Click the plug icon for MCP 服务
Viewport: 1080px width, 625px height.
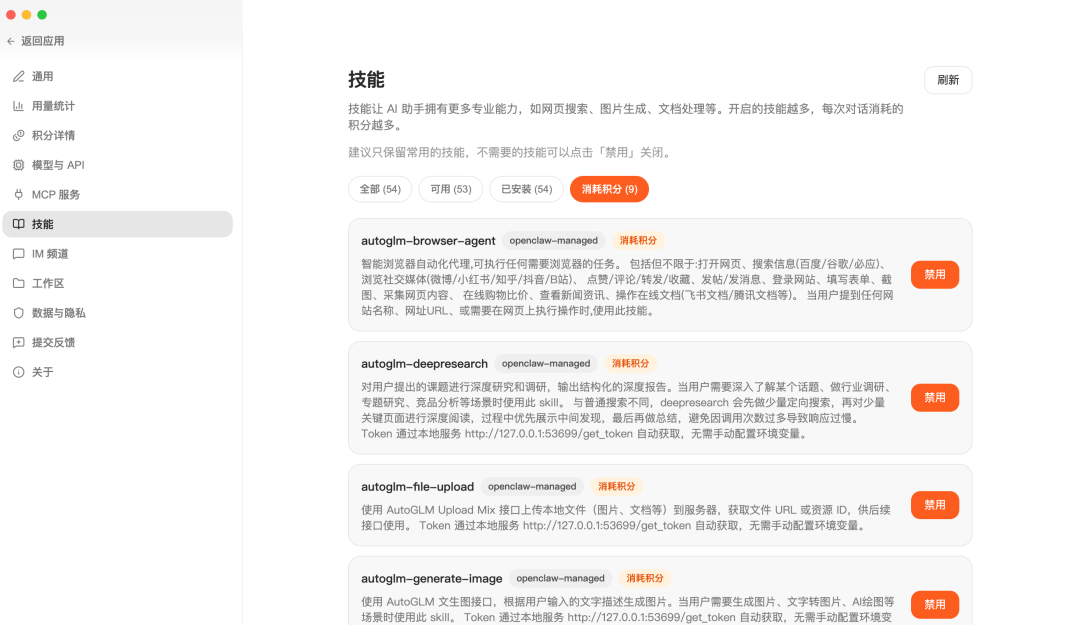pyautogui.click(x=19, y=195)
